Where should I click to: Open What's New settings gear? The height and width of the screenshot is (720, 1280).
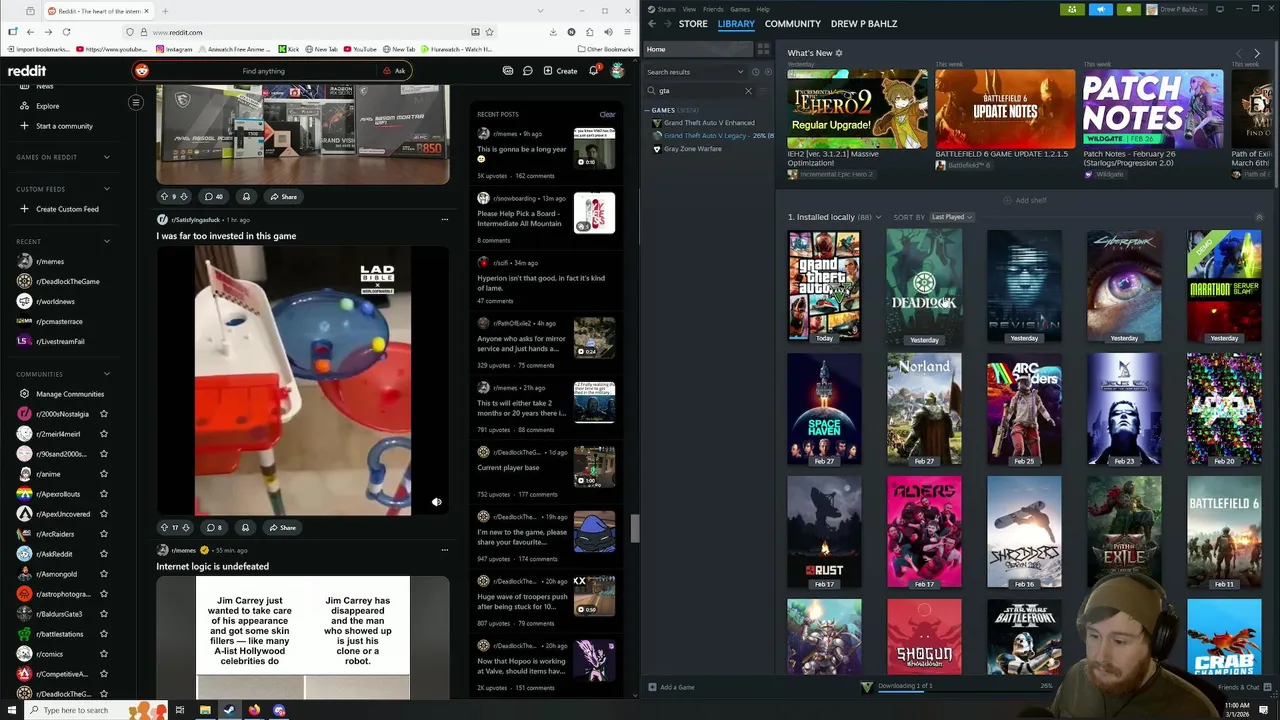click(839, 53)
